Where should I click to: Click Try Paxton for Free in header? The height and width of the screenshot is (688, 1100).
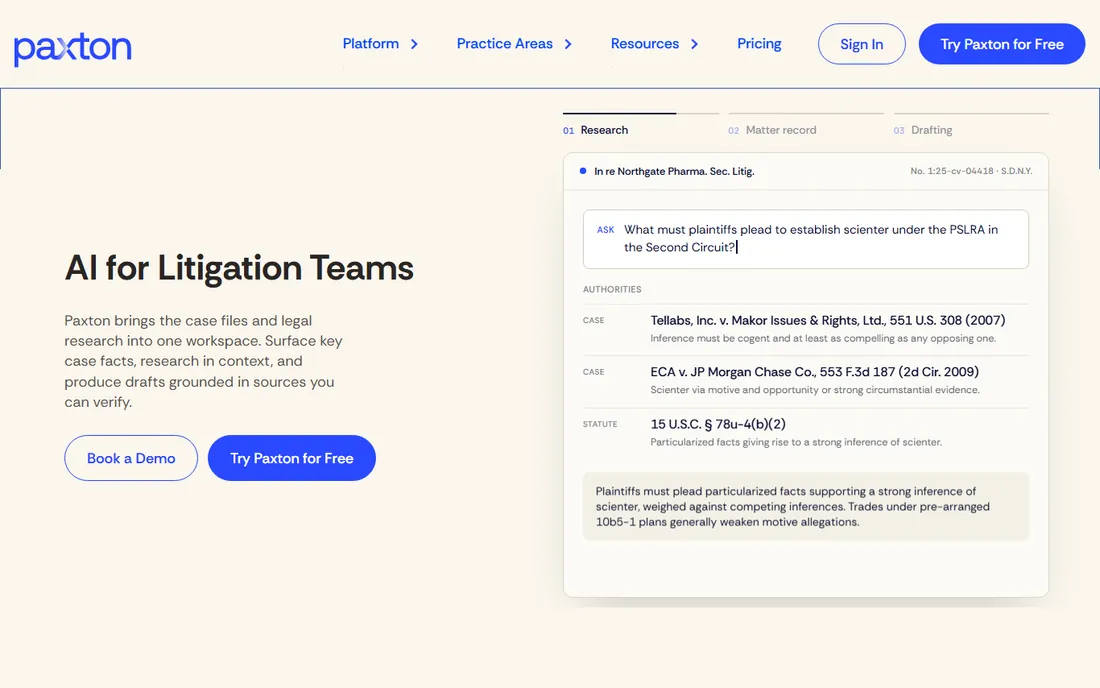coord(1002,44)
